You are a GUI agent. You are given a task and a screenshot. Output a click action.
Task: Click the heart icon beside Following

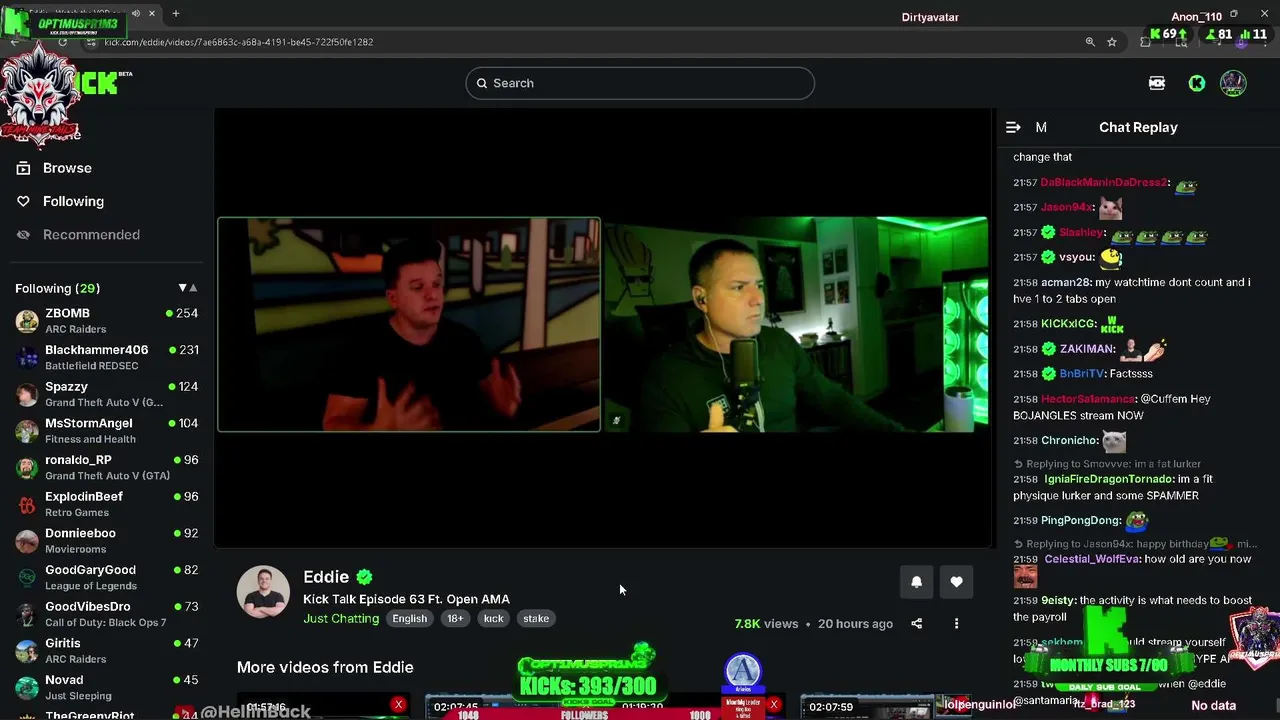pyautogui.click(x=23, y=201)
